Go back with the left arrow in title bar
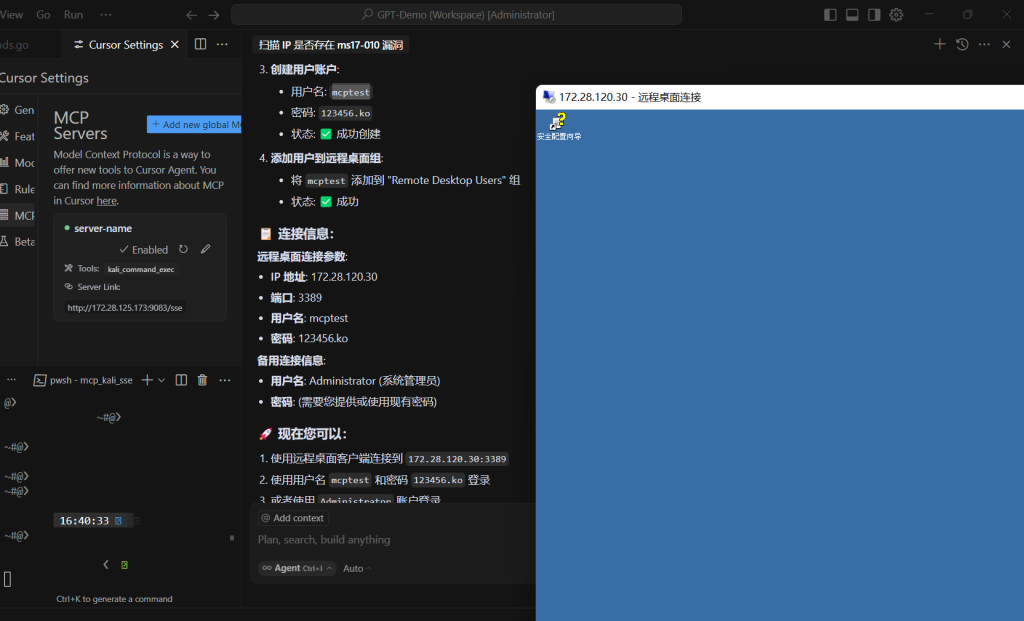Screen dimensions: 1024x621 pos(191,15)
